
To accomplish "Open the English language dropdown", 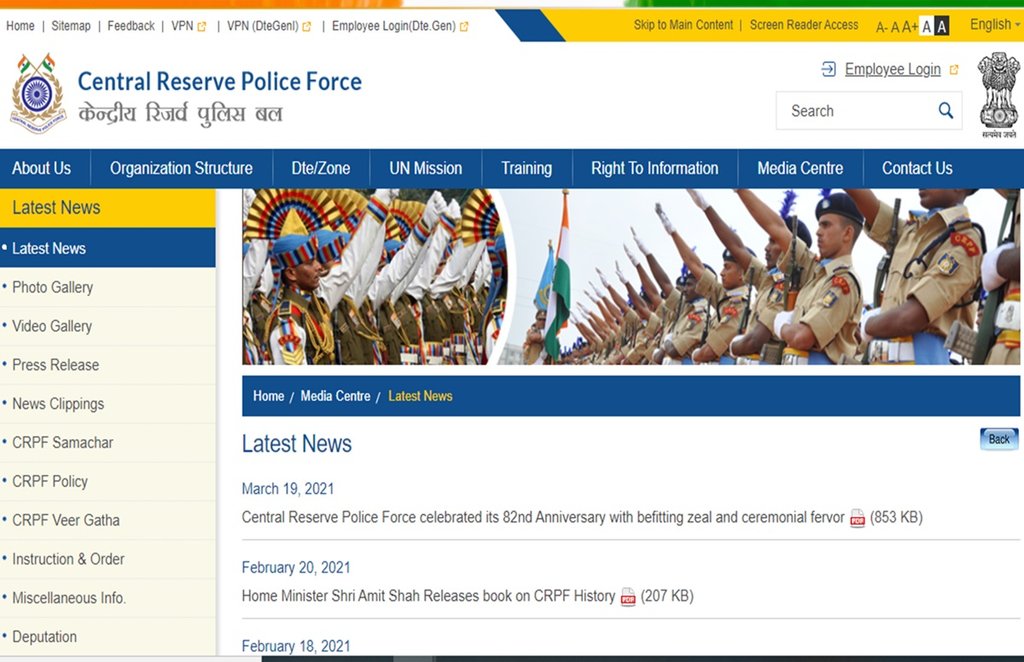I will [x=995, y=25].
